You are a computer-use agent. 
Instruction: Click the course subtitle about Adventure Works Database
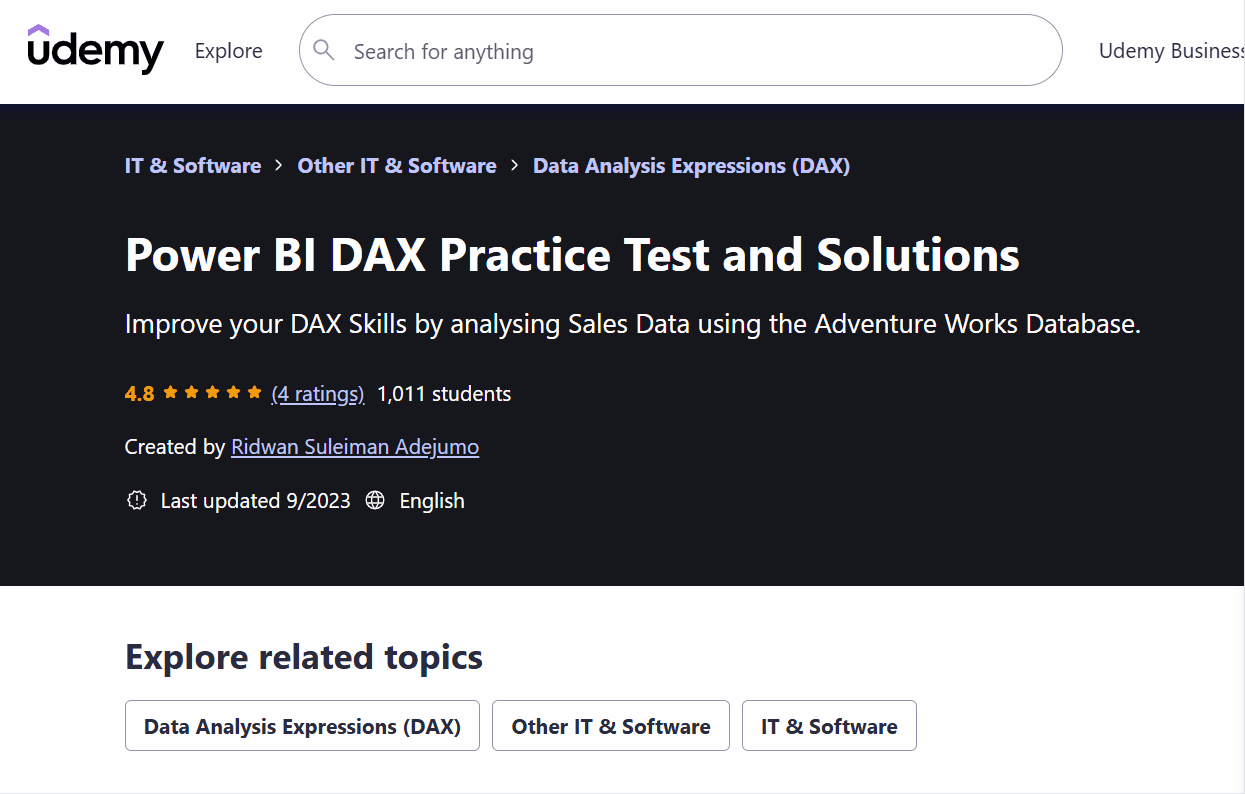633,324
